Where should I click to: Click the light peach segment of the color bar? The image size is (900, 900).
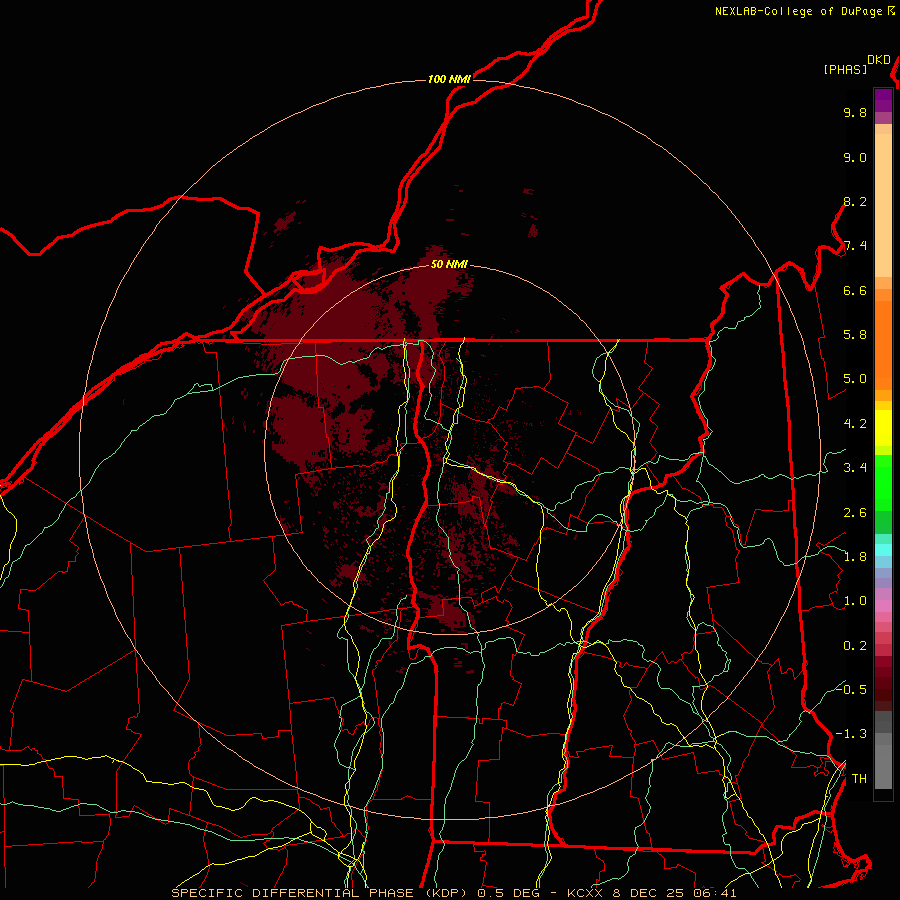[883, 205]
